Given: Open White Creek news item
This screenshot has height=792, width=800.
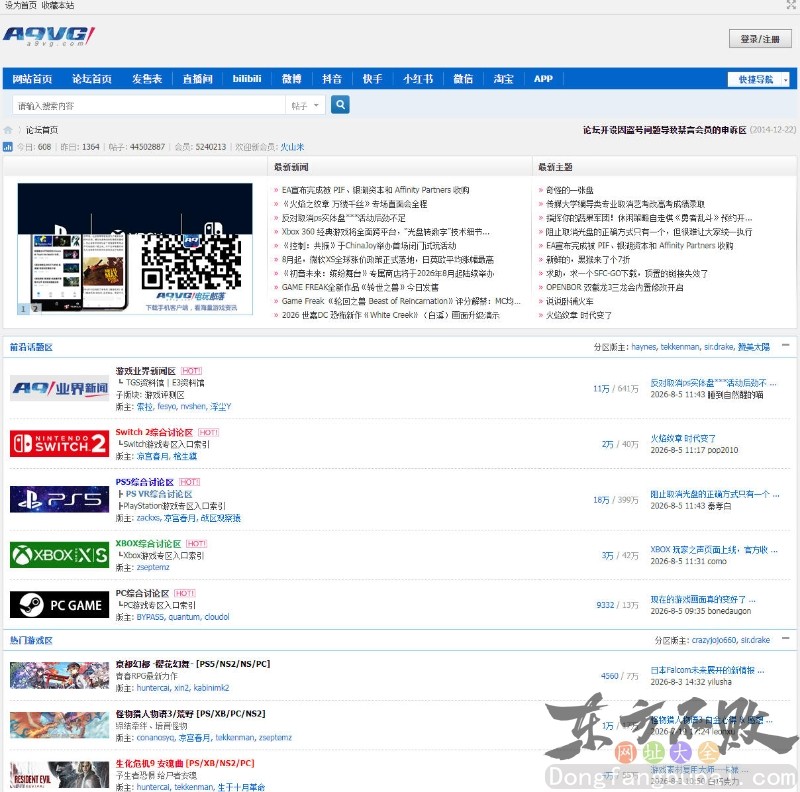Looking at the screenshot, I should (x=390, y=315).
